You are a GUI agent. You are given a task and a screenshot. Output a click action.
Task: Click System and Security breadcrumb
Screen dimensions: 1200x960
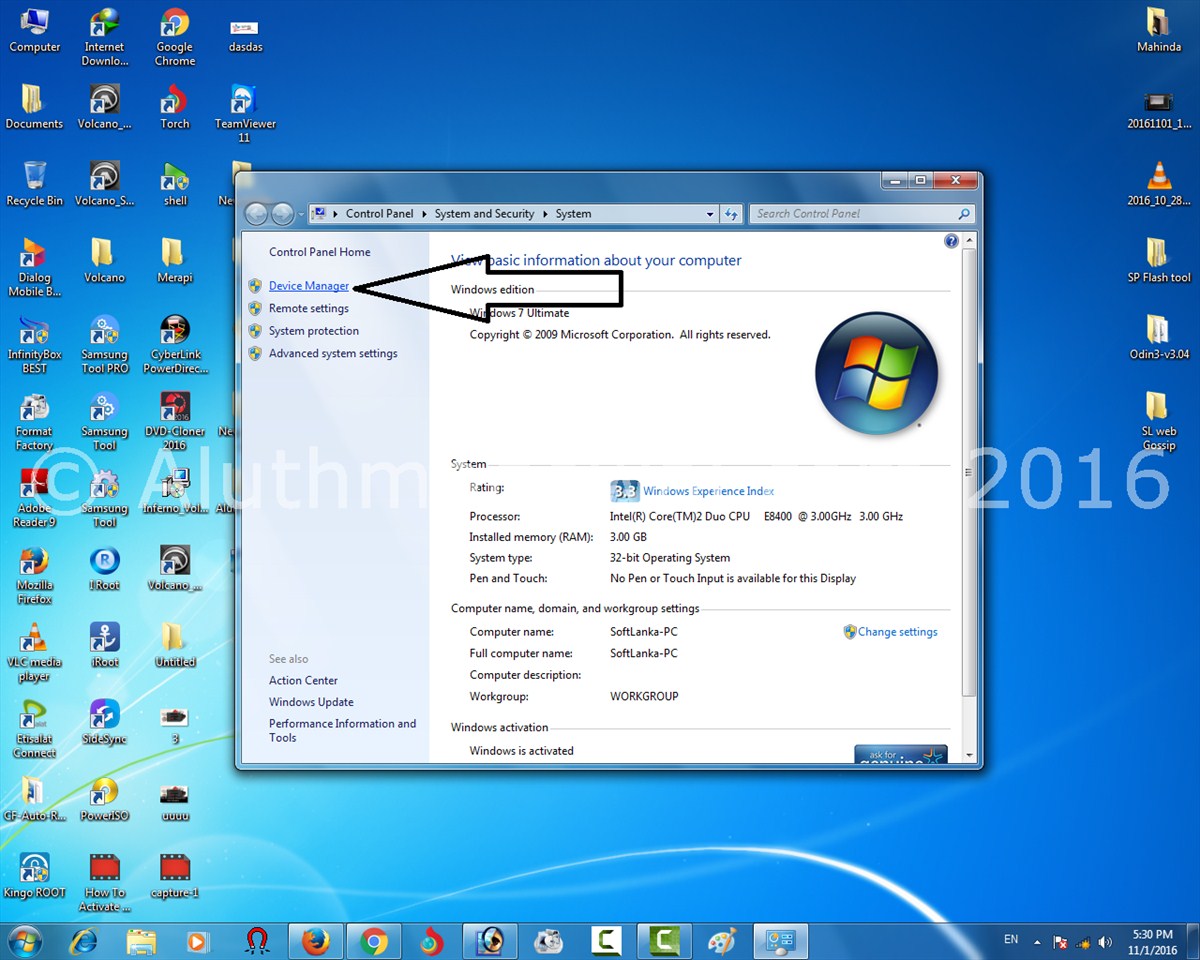point(484,214)
